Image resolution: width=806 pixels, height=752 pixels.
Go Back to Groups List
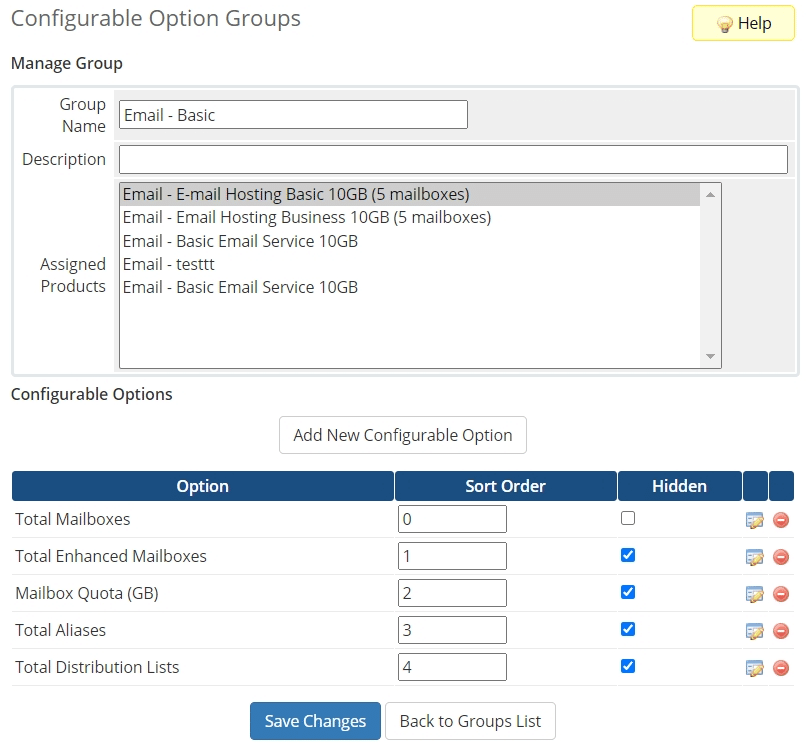[x=470, y=721]
